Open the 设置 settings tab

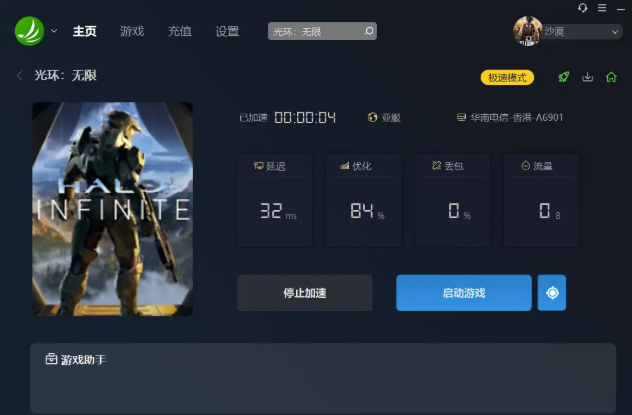(227, 31)
